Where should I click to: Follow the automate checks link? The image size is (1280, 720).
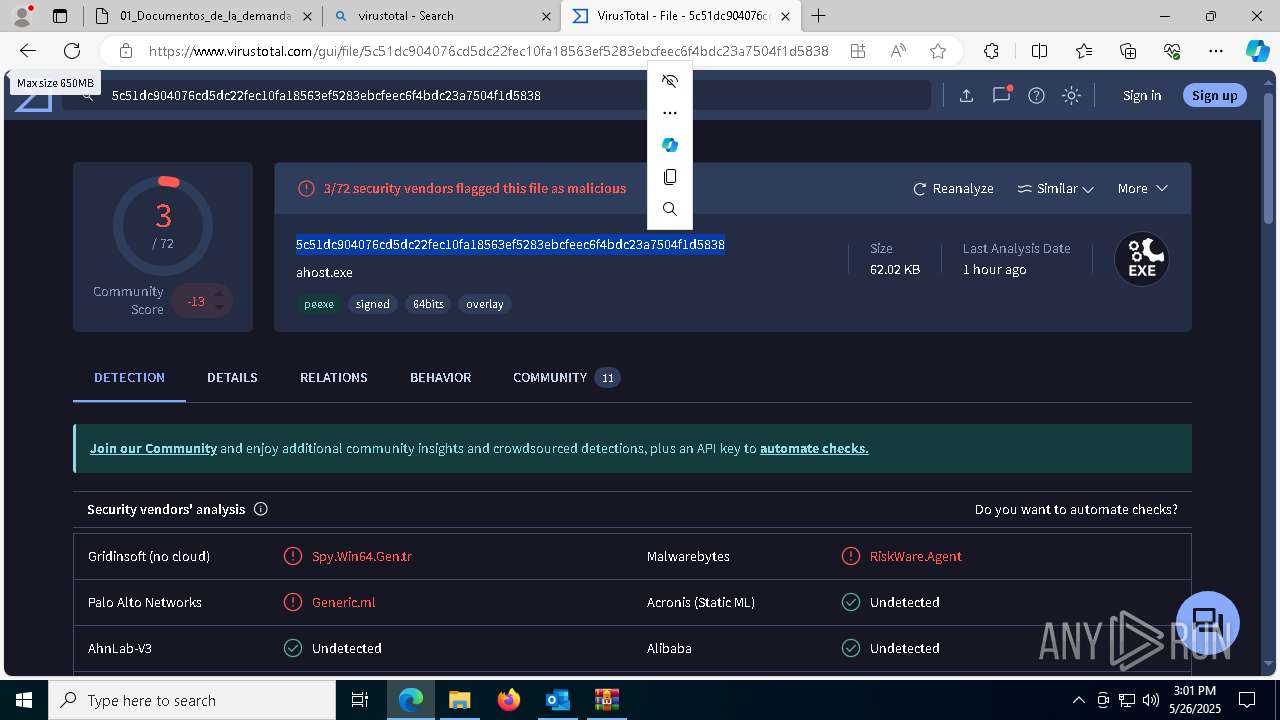814,448
